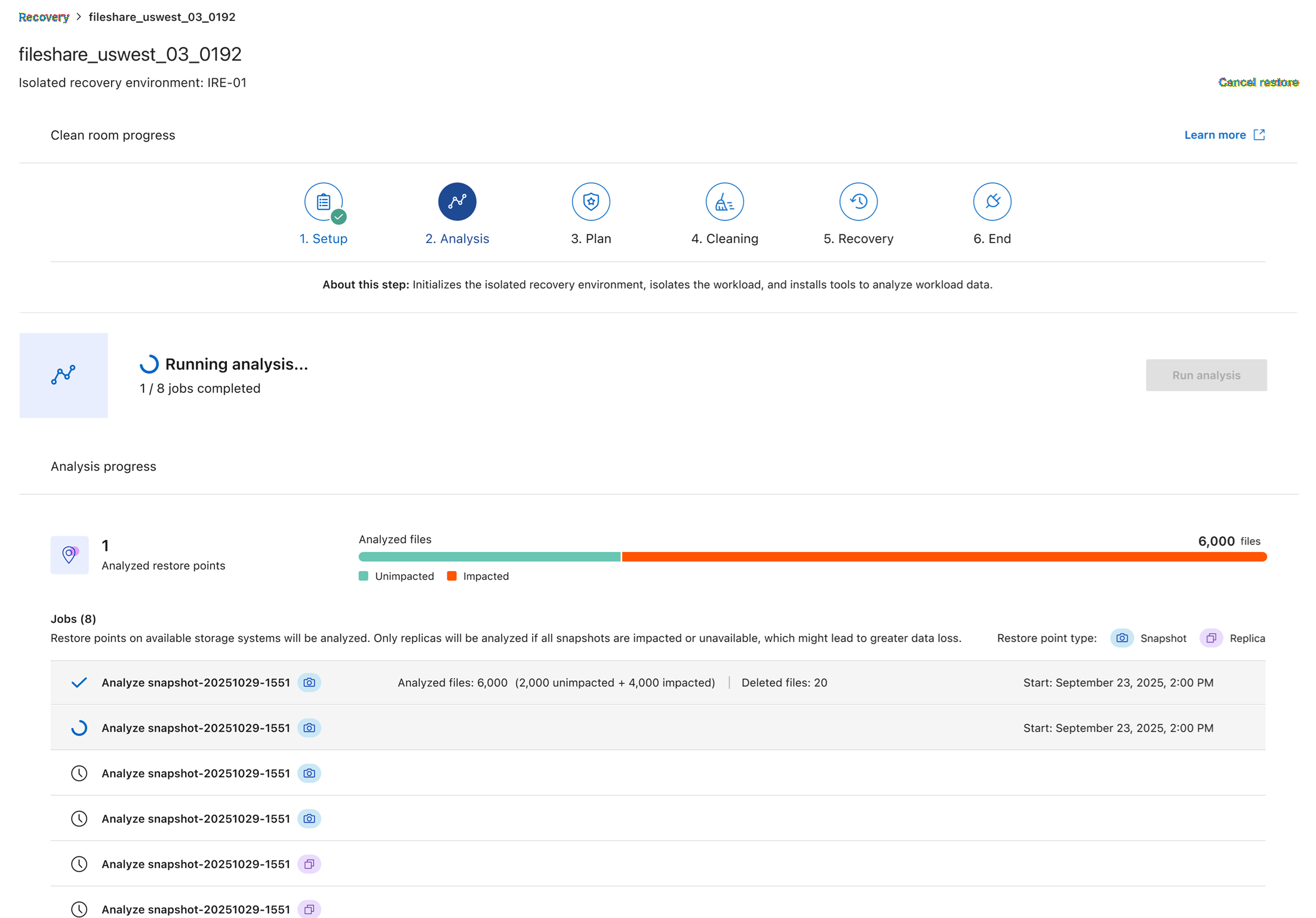Click the Impacted legend color swatch

pos(452,576)
